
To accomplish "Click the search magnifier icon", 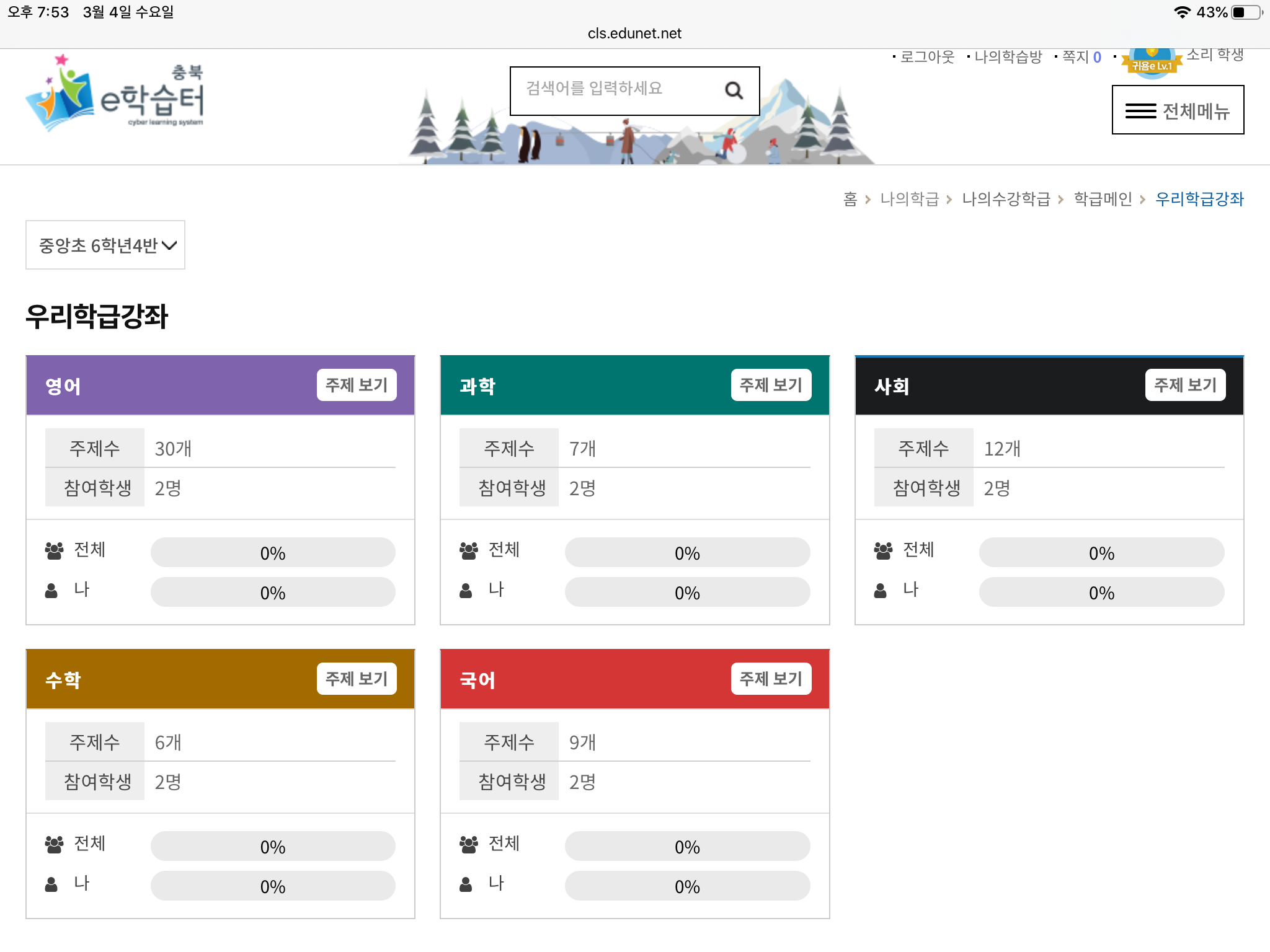I will [734, 90].
